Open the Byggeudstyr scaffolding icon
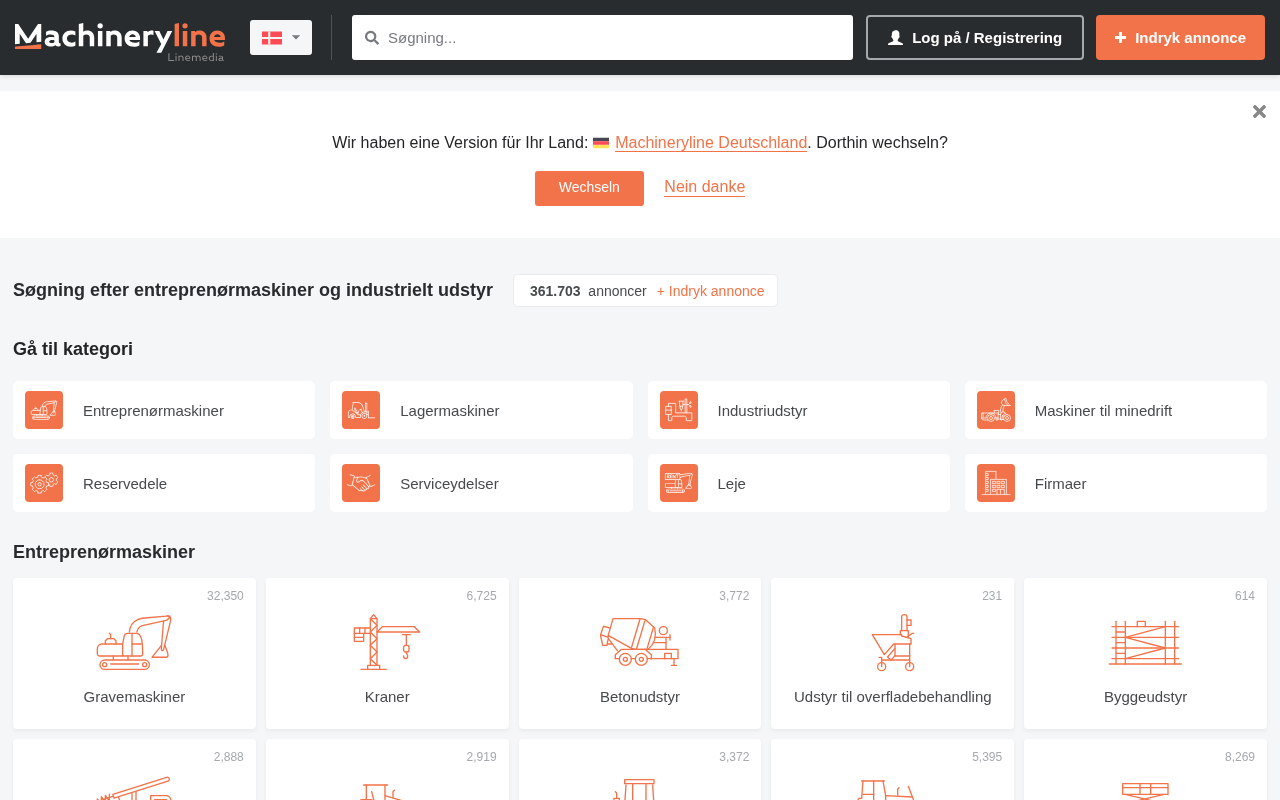Screen dimensions: 1280x800 tap(1145, 642)
